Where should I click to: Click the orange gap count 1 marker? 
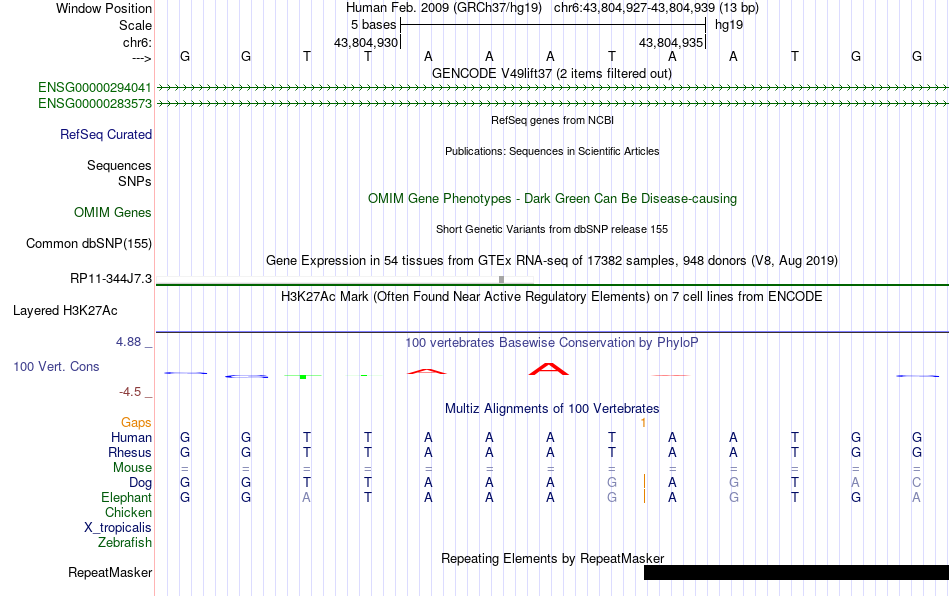pyautogui.click(x=643, y=423)
